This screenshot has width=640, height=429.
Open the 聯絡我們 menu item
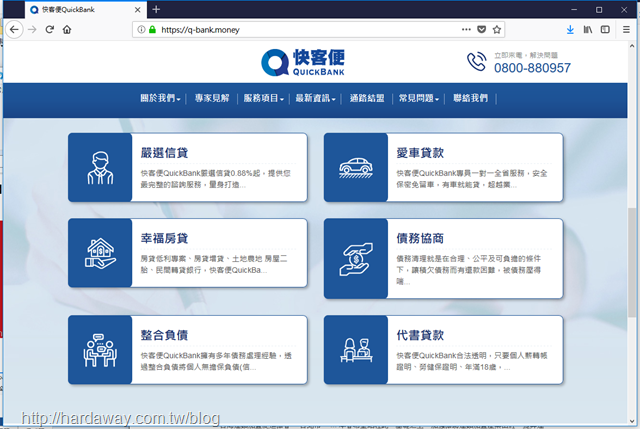pos(471,98)
